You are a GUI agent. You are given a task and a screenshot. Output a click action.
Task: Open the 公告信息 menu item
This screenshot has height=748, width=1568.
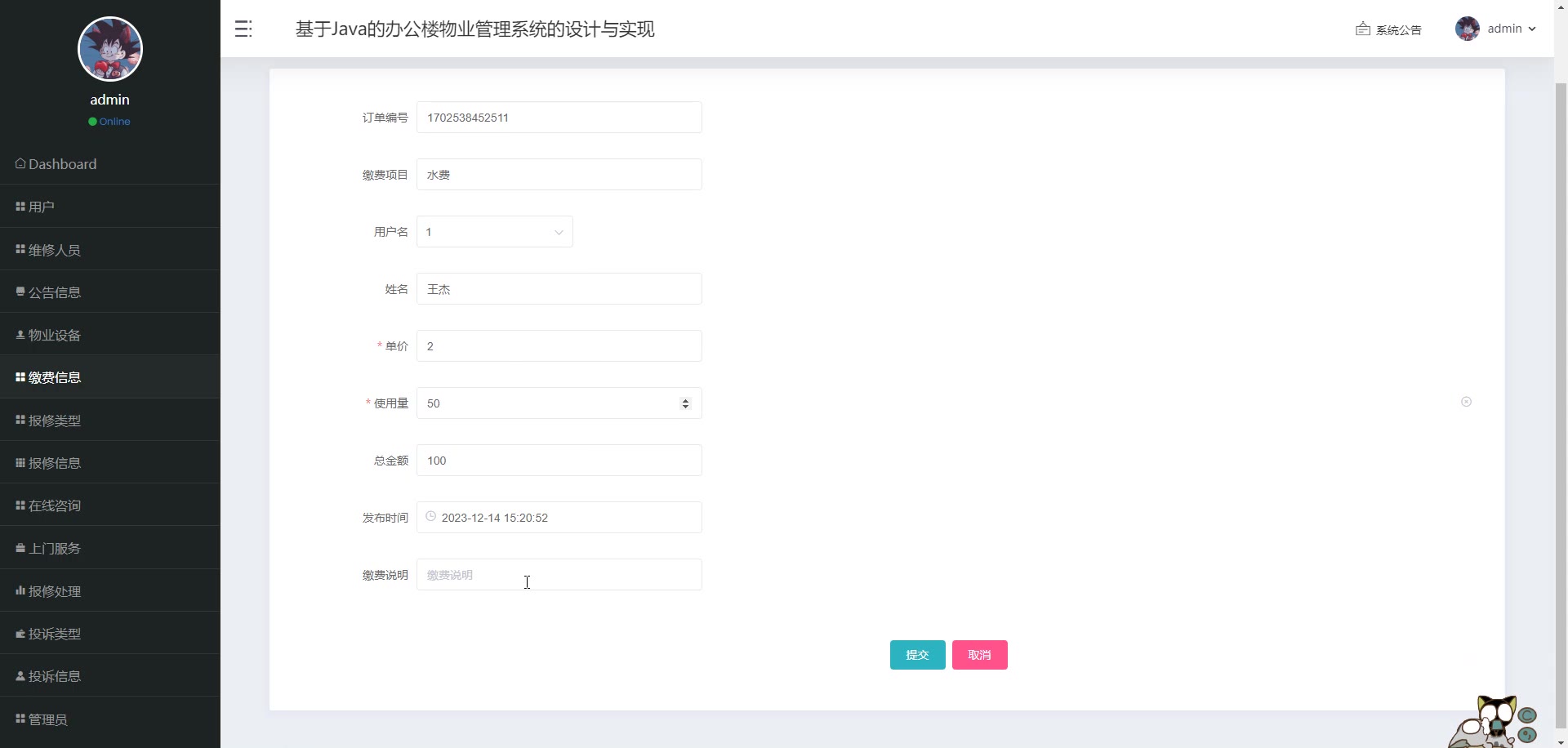(110, 292)
